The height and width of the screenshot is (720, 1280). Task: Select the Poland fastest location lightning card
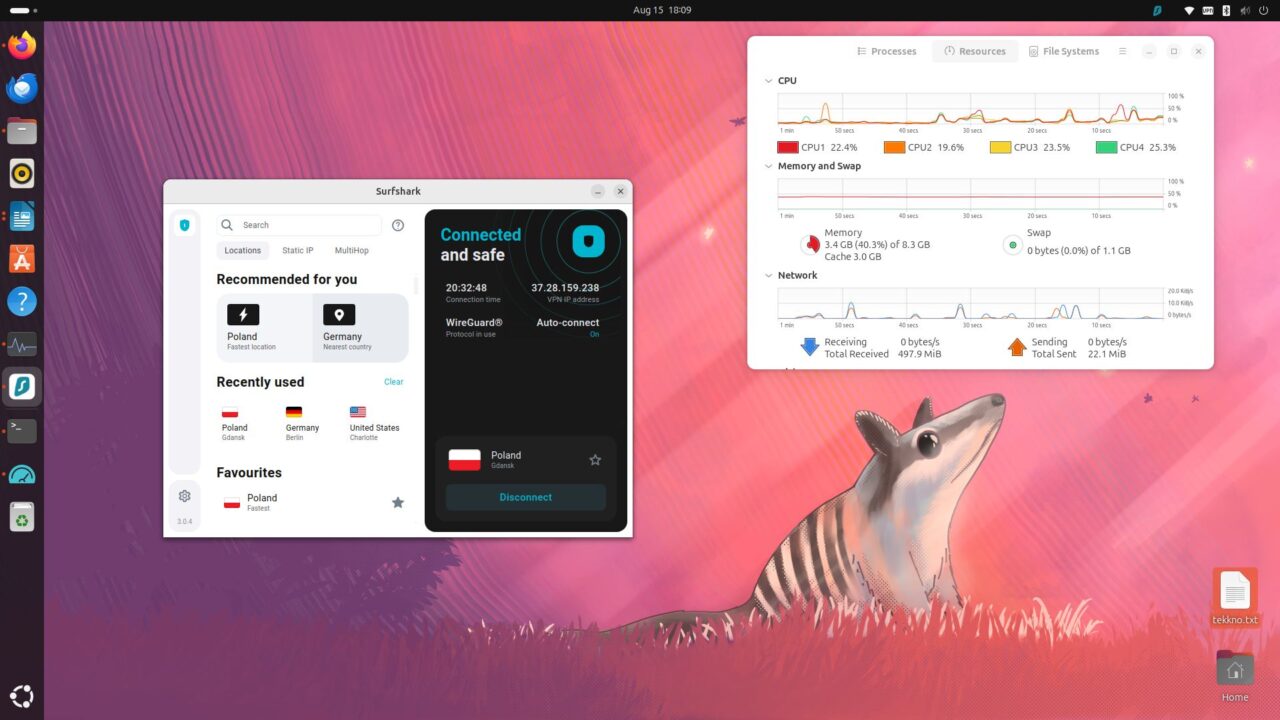[x=264, y=328]
